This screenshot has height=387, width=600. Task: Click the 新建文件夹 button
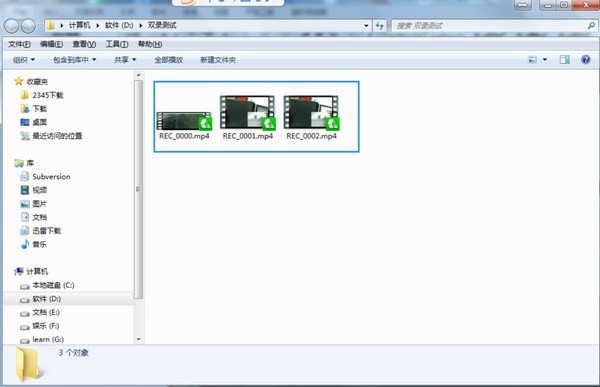218,60
